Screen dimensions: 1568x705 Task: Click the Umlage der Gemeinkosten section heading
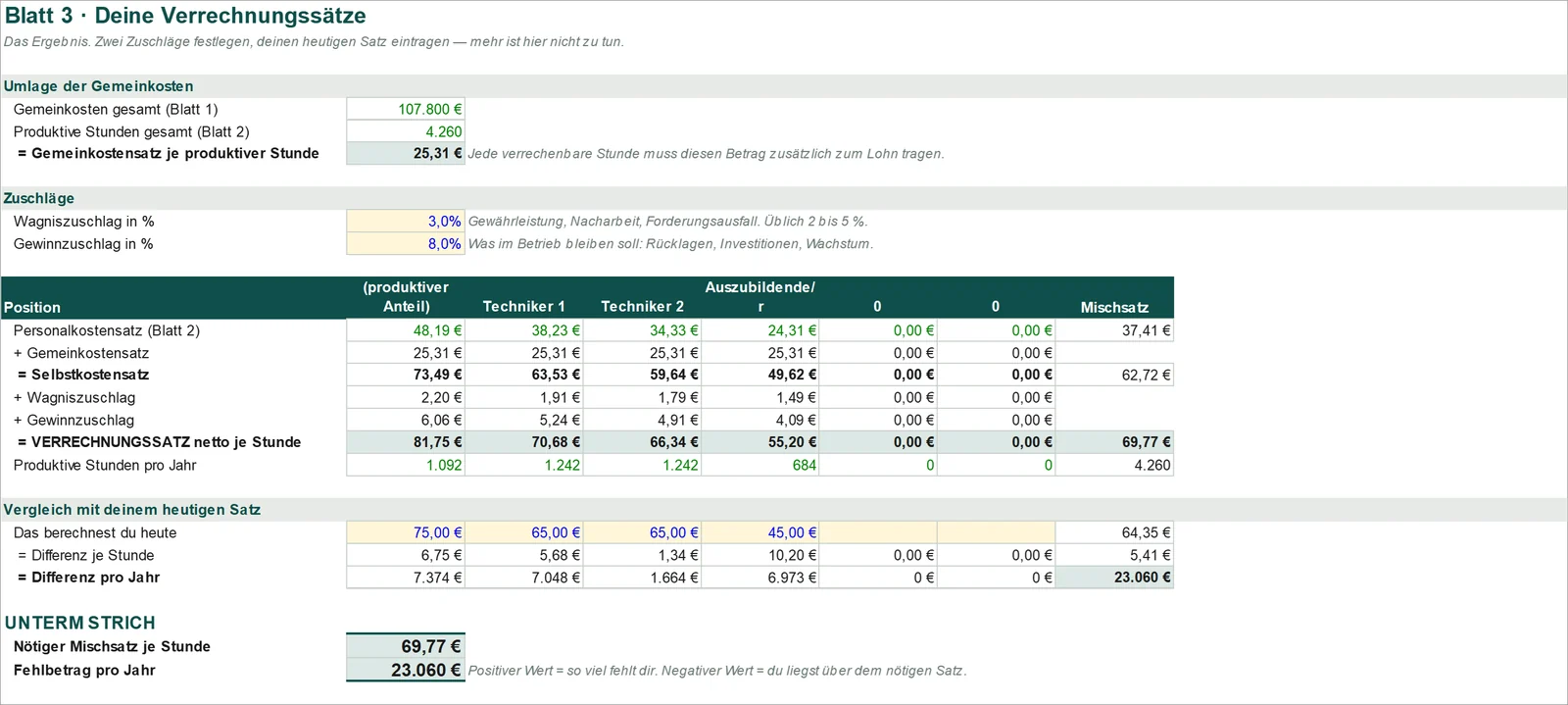[x=98, y=86]
